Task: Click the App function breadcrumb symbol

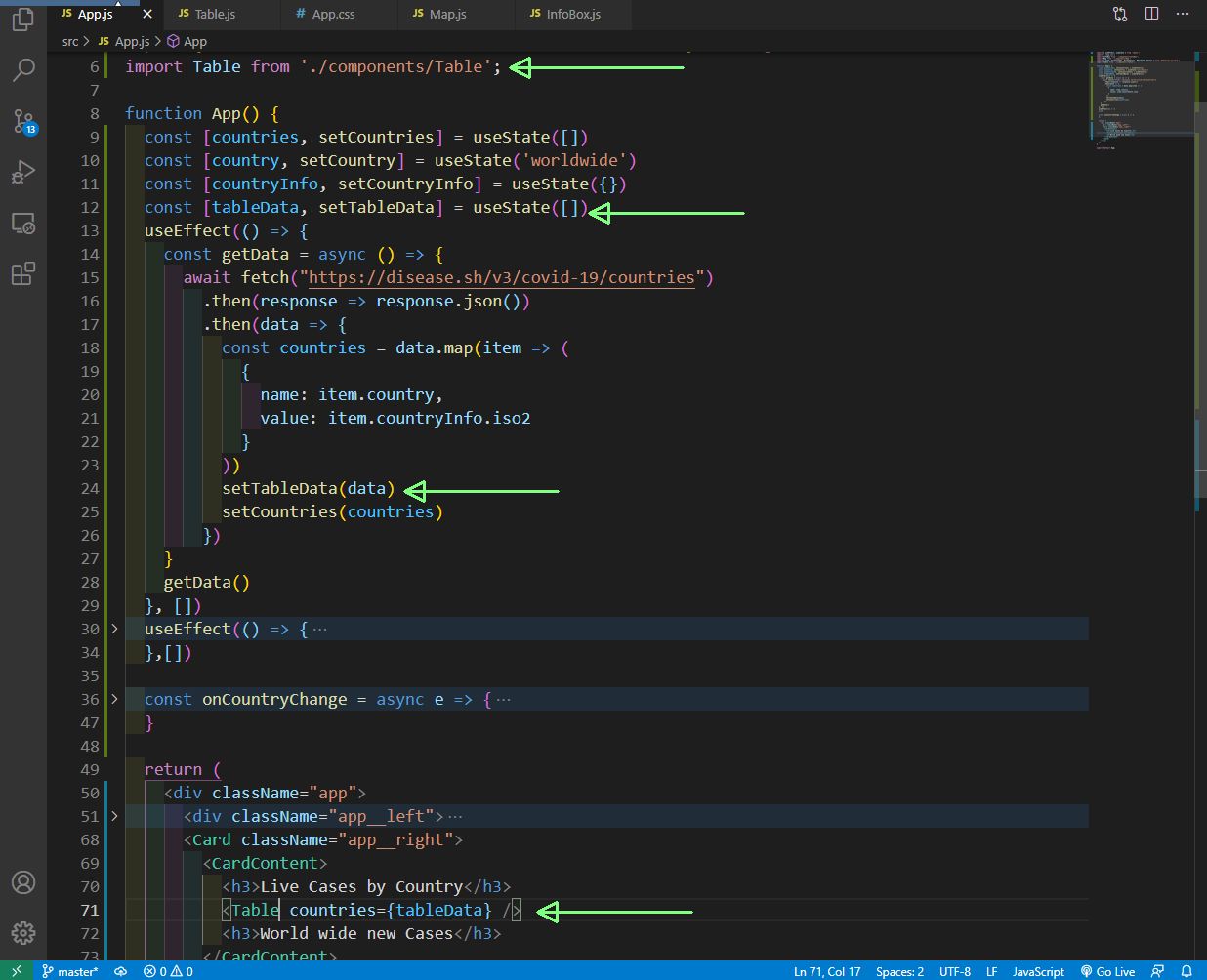Action: point(187,41)
